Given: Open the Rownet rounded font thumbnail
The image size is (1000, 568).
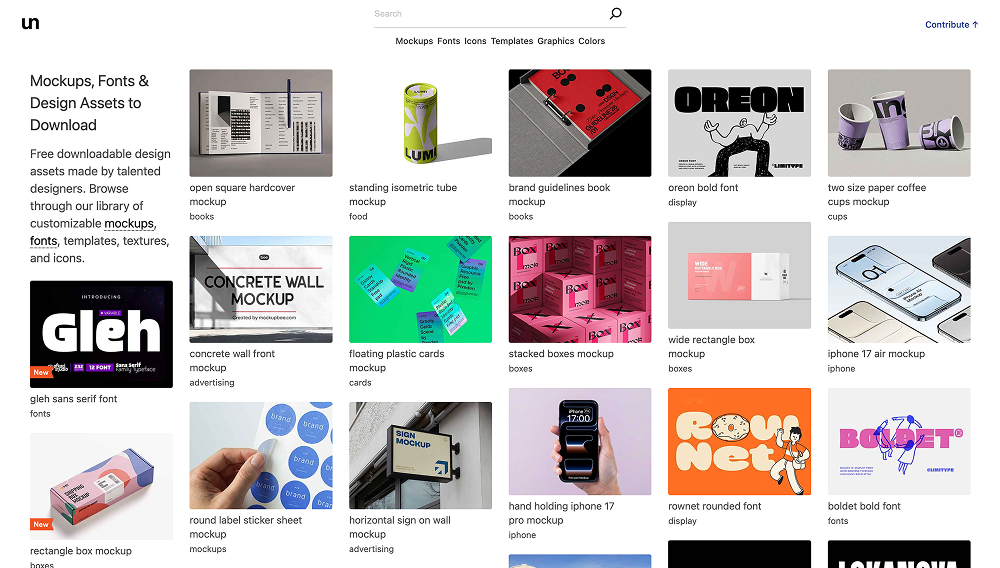Looking at the screenshot, I should coord(739,441).
